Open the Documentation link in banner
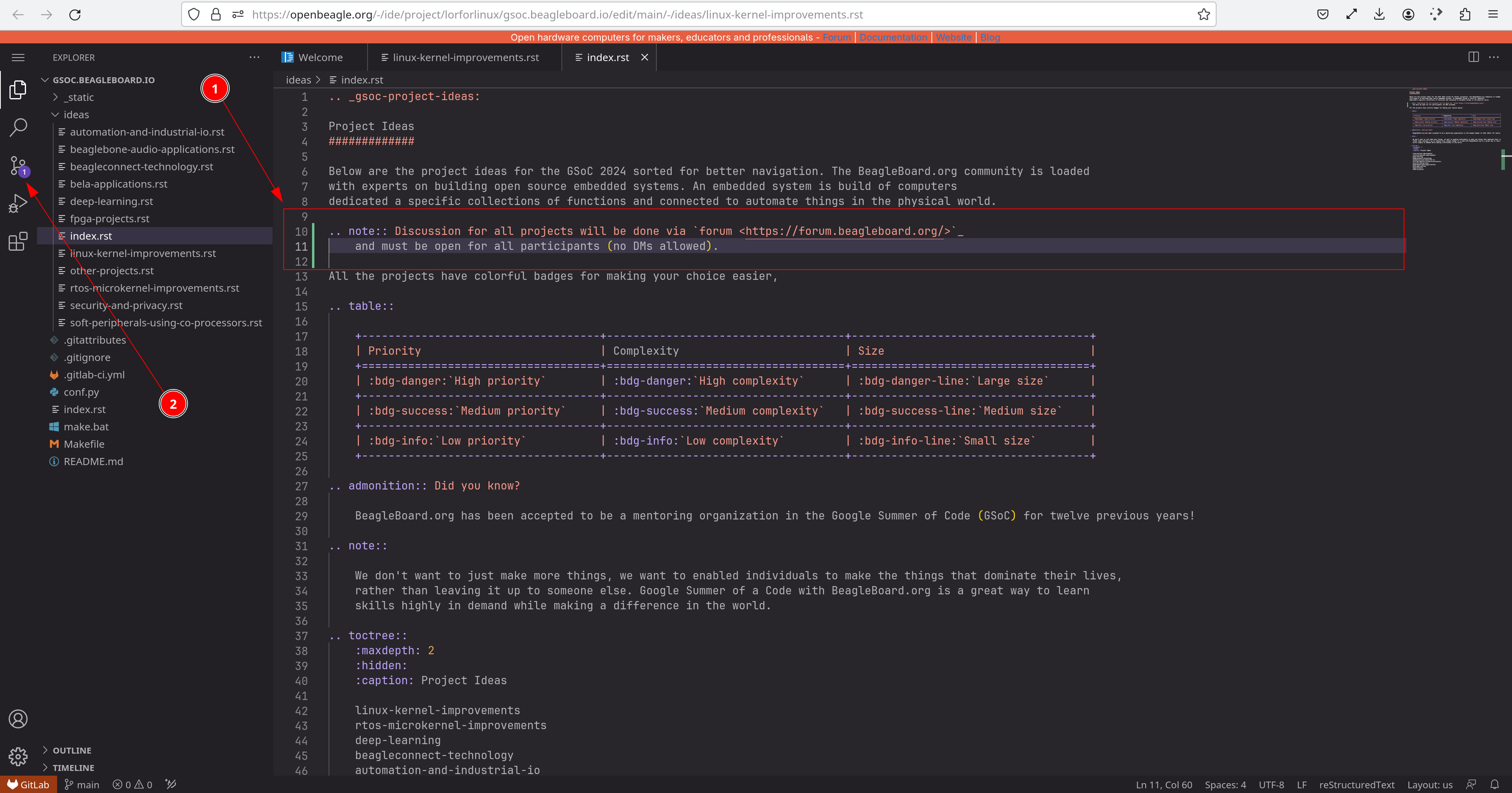This screenshot has height=793, width=1512. [893, 37]
